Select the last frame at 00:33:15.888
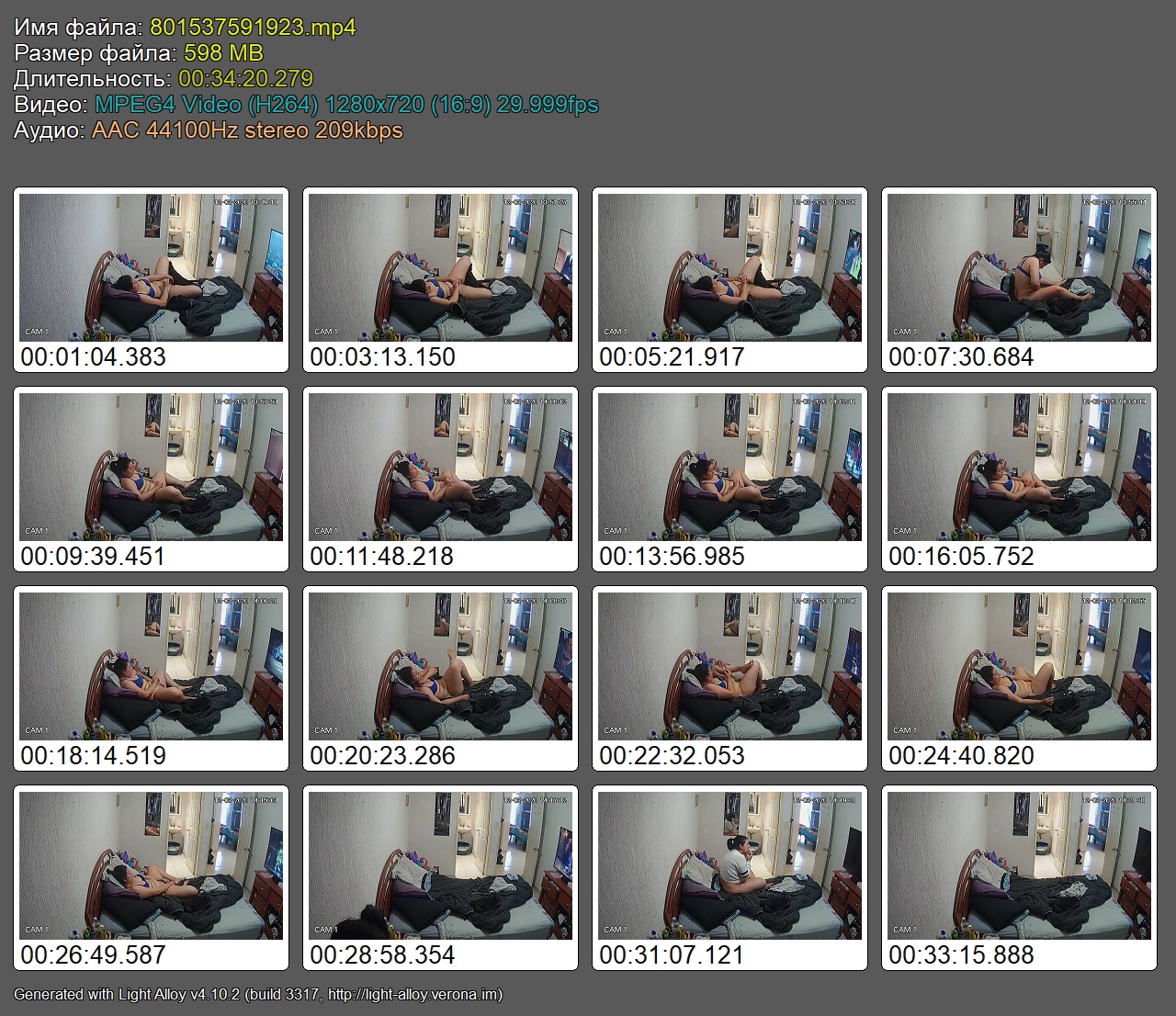The width and height of the screenshot is (1176, 1016). [x=1019, y=865]
